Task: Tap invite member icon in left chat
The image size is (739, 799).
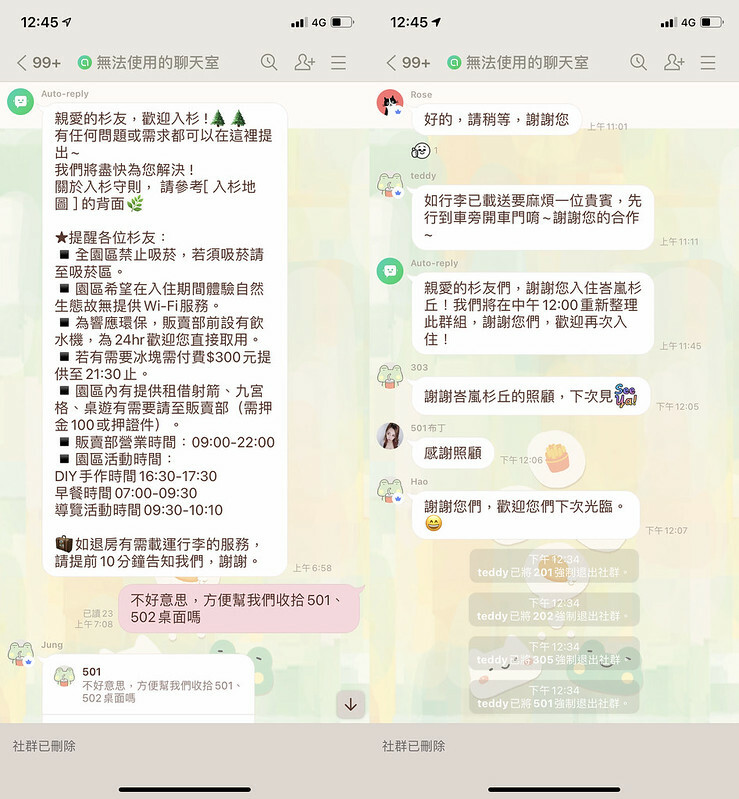Action: point(304,62)
